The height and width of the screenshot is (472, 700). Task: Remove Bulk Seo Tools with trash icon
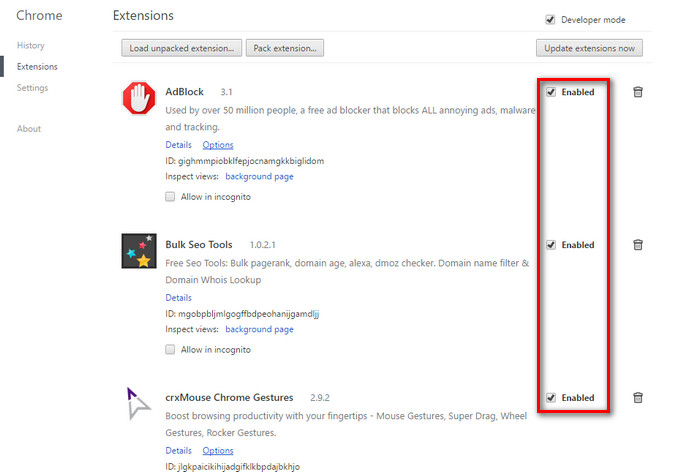[x=638, y=244]
